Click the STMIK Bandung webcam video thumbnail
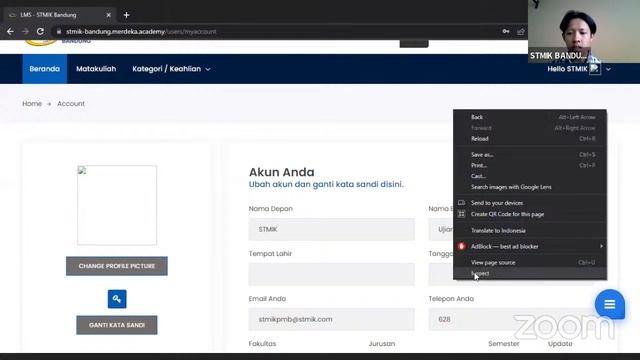Image resolution: width=640 pixels, height=360 pixels. [584, 31]
